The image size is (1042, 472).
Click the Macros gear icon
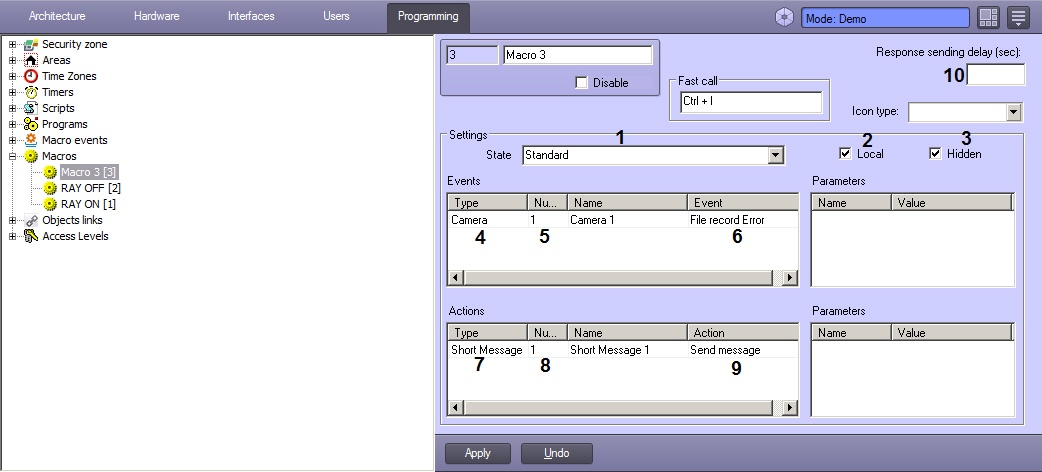pyautogui.click(x=31, y=156)
